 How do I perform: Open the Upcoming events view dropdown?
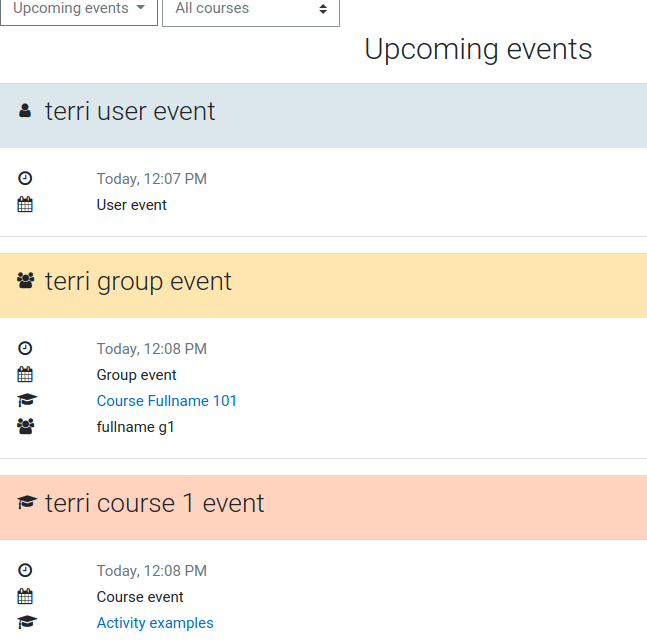point(79,9)
